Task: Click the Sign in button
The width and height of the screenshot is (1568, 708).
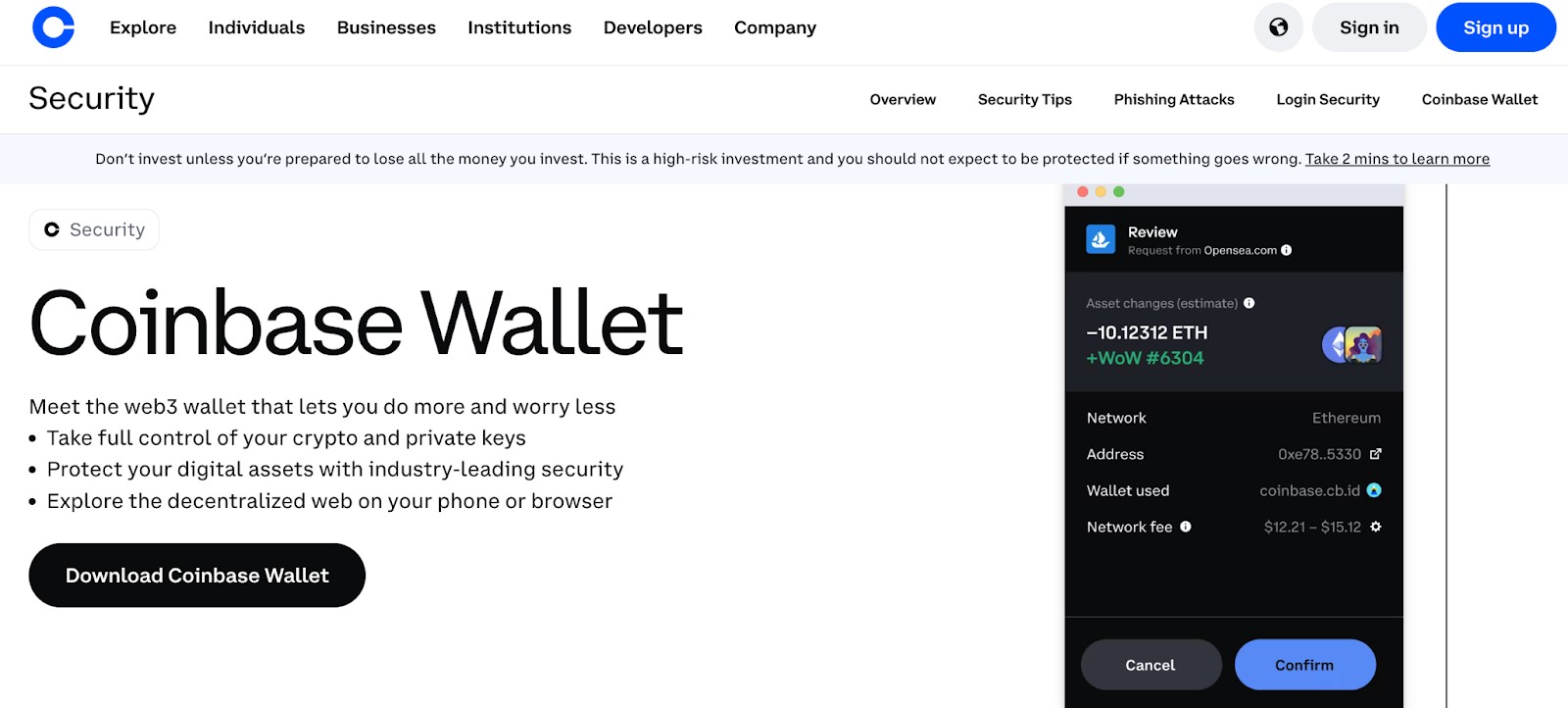Action: pyautogui.click(x=1369, y=27)
